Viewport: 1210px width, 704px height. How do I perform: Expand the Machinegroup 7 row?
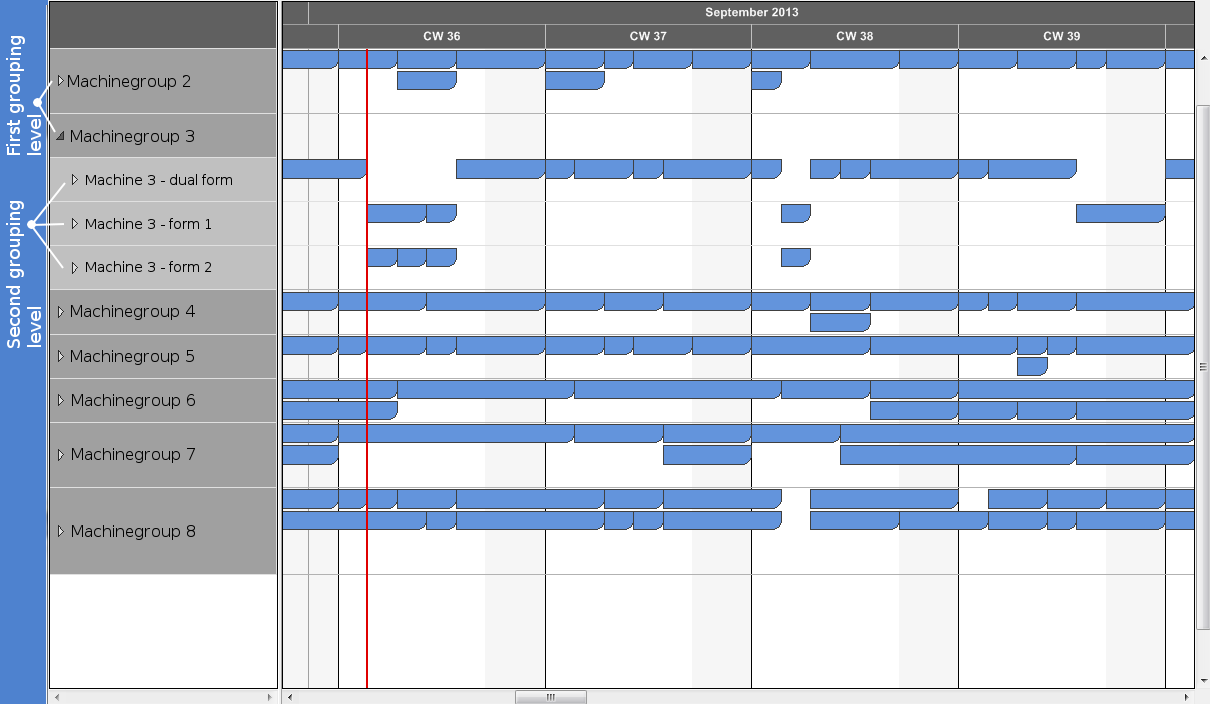click(60, 455)
